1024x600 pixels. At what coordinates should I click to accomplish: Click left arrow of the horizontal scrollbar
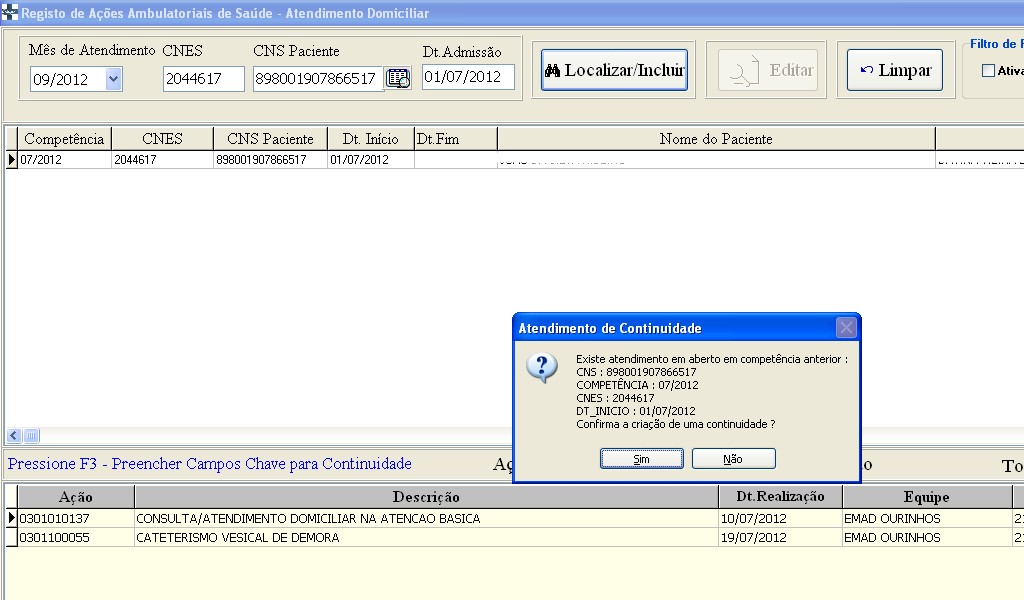[x=14, y=435]
